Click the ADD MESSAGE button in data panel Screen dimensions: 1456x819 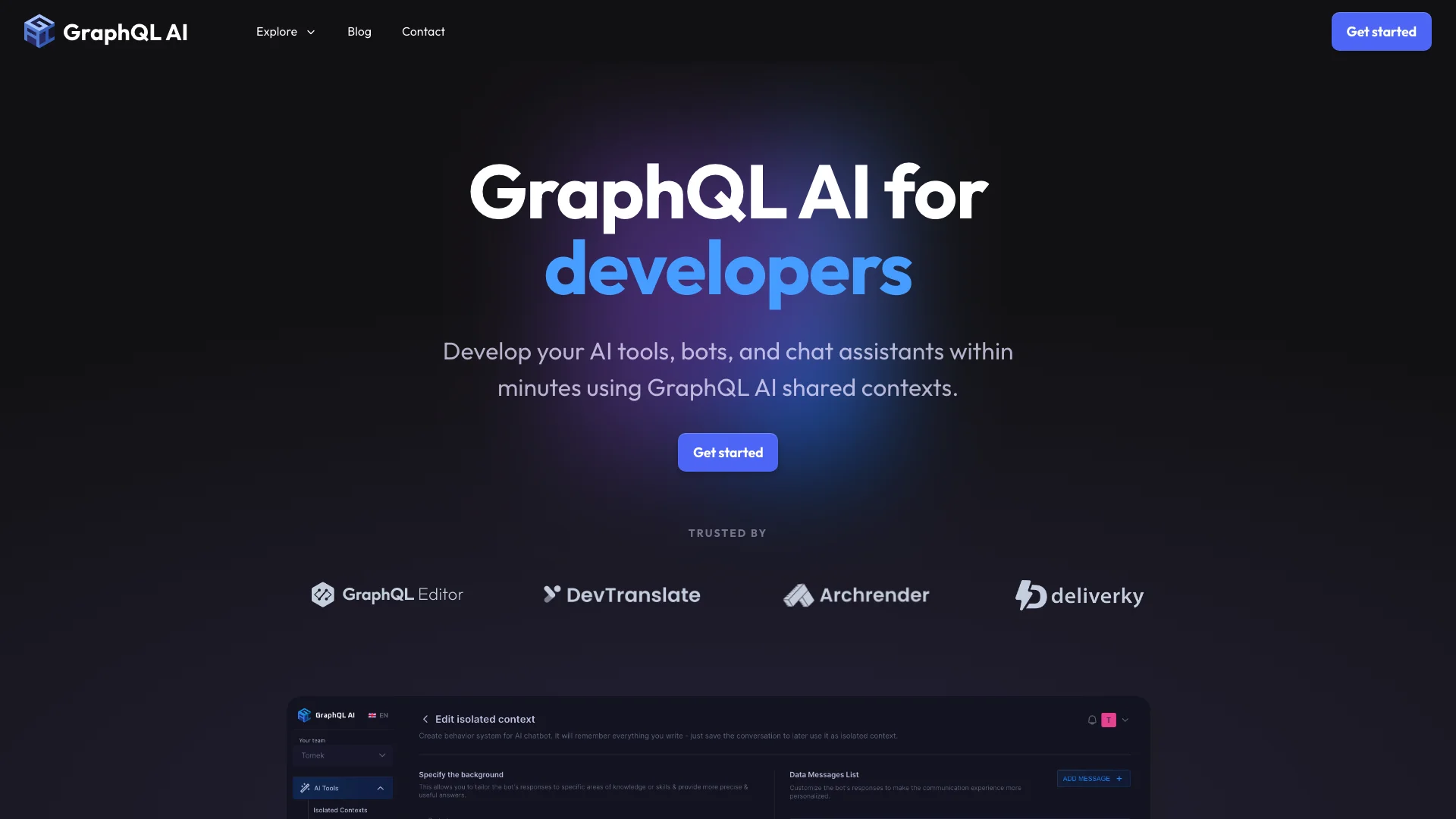tap(1093, 779)
